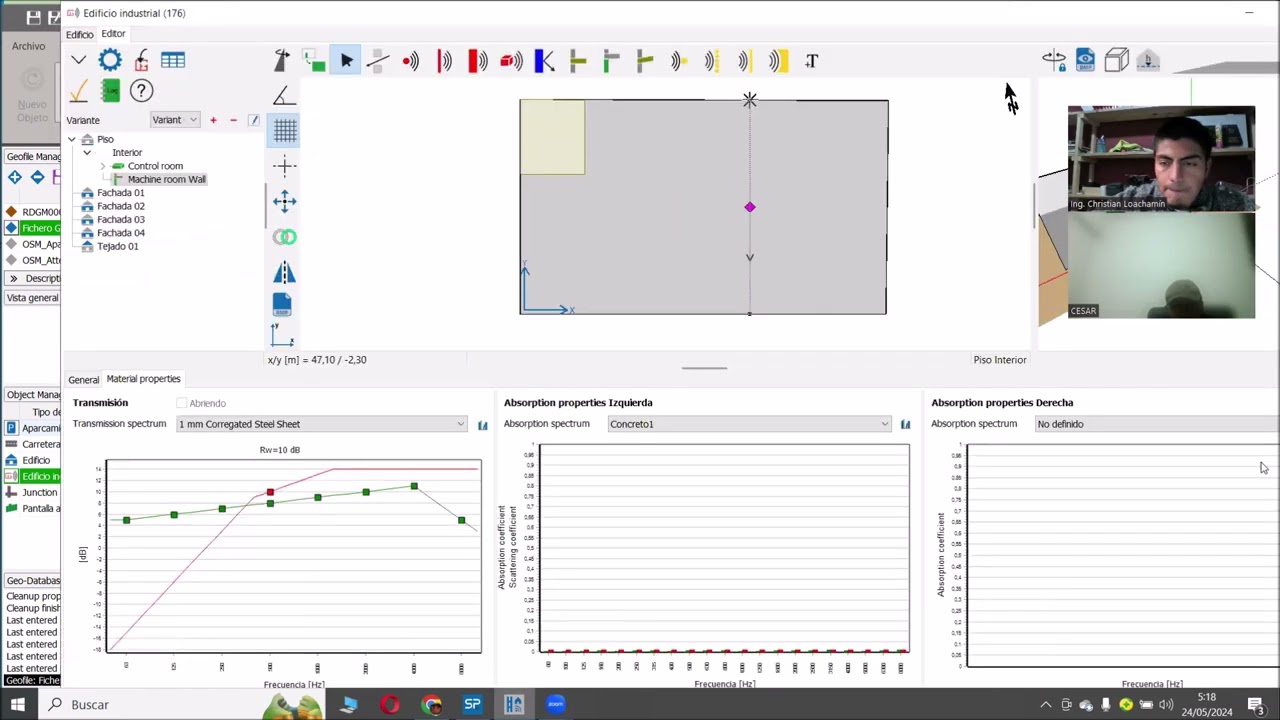Click the blue move arrows tool
Image resolution: width=1280 pixels, height=720 pixels.
tap(285, 201)
